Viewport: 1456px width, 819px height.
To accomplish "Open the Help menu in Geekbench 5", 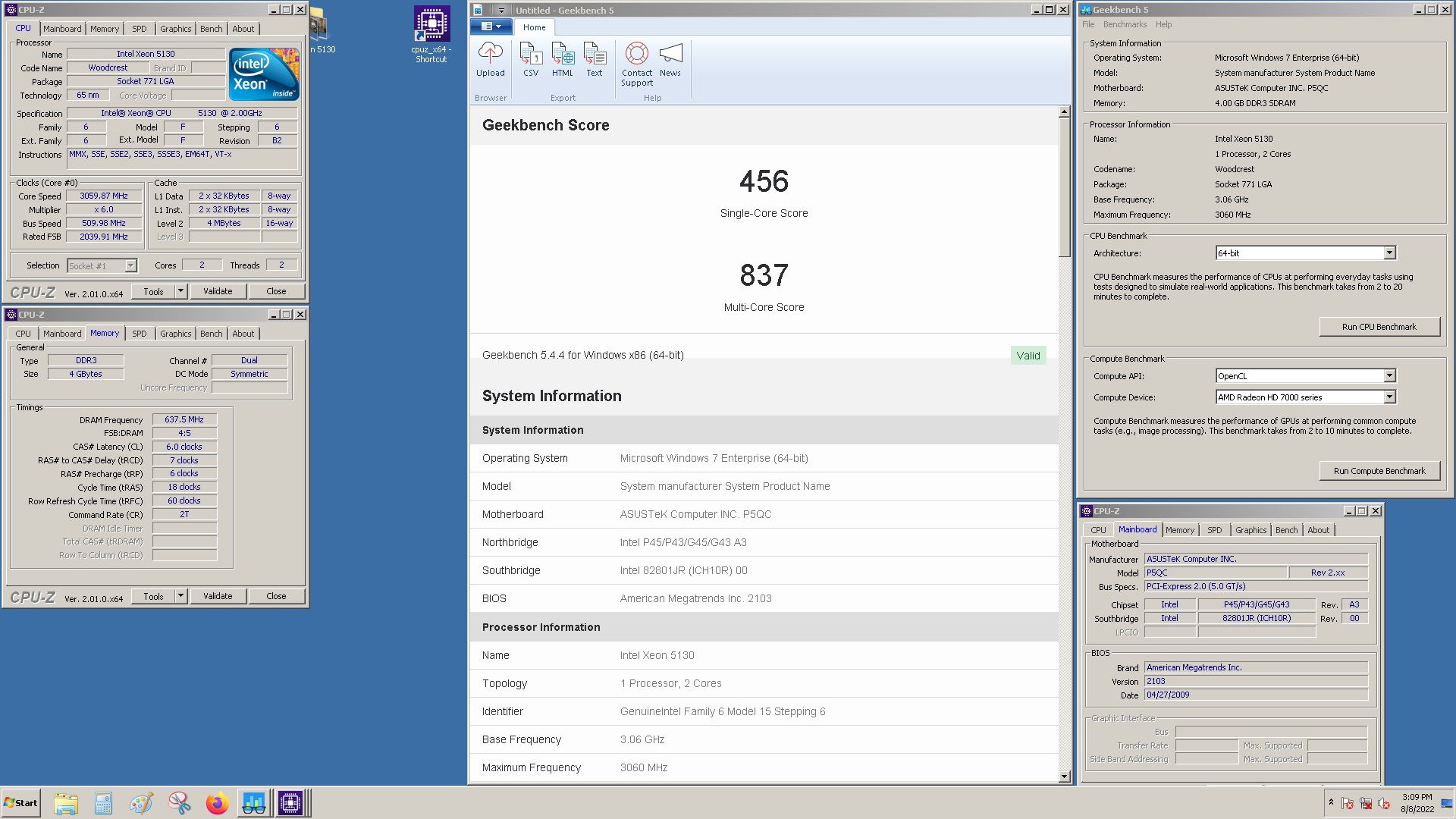I will pyautogui.click(x=1163, y=24).
